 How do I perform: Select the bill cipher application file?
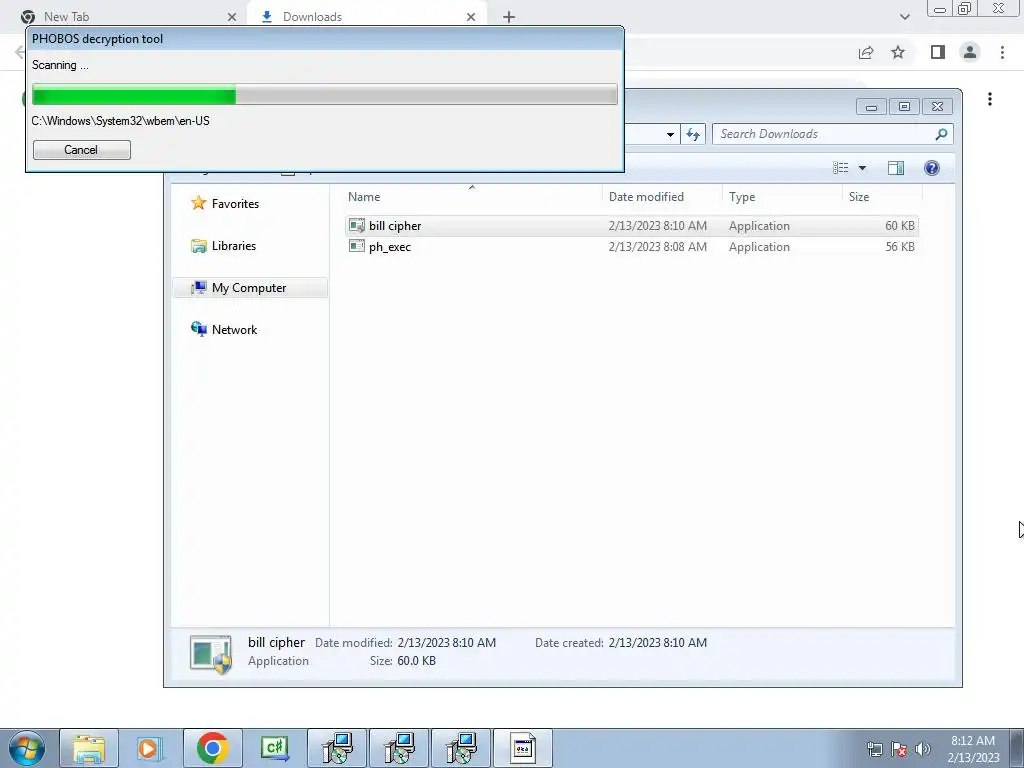point(632,226)
